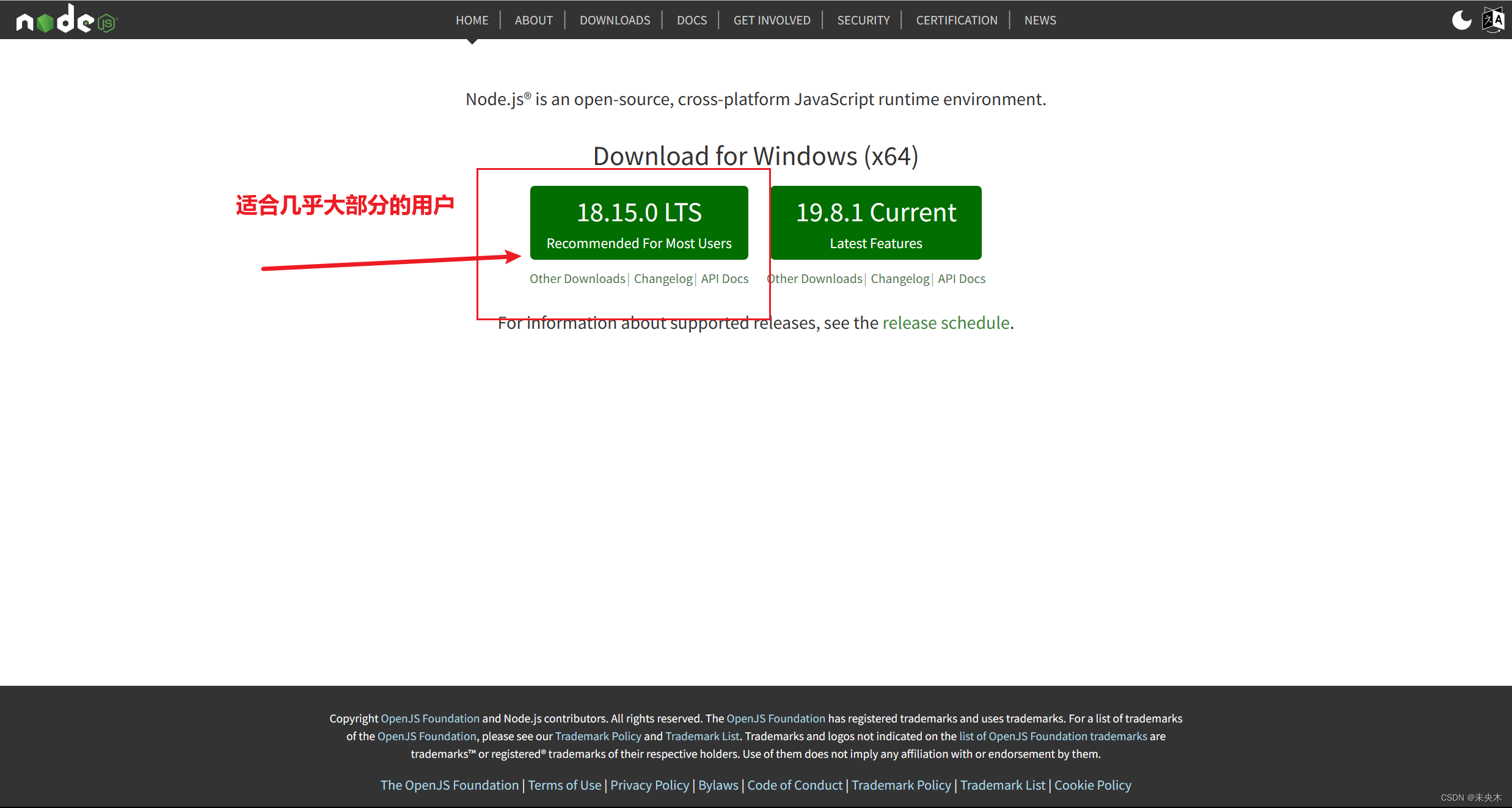Viewport: 1512px width, 808px height.
Task: Download the 18.15.0 LTS version
Action: point(639,223)
